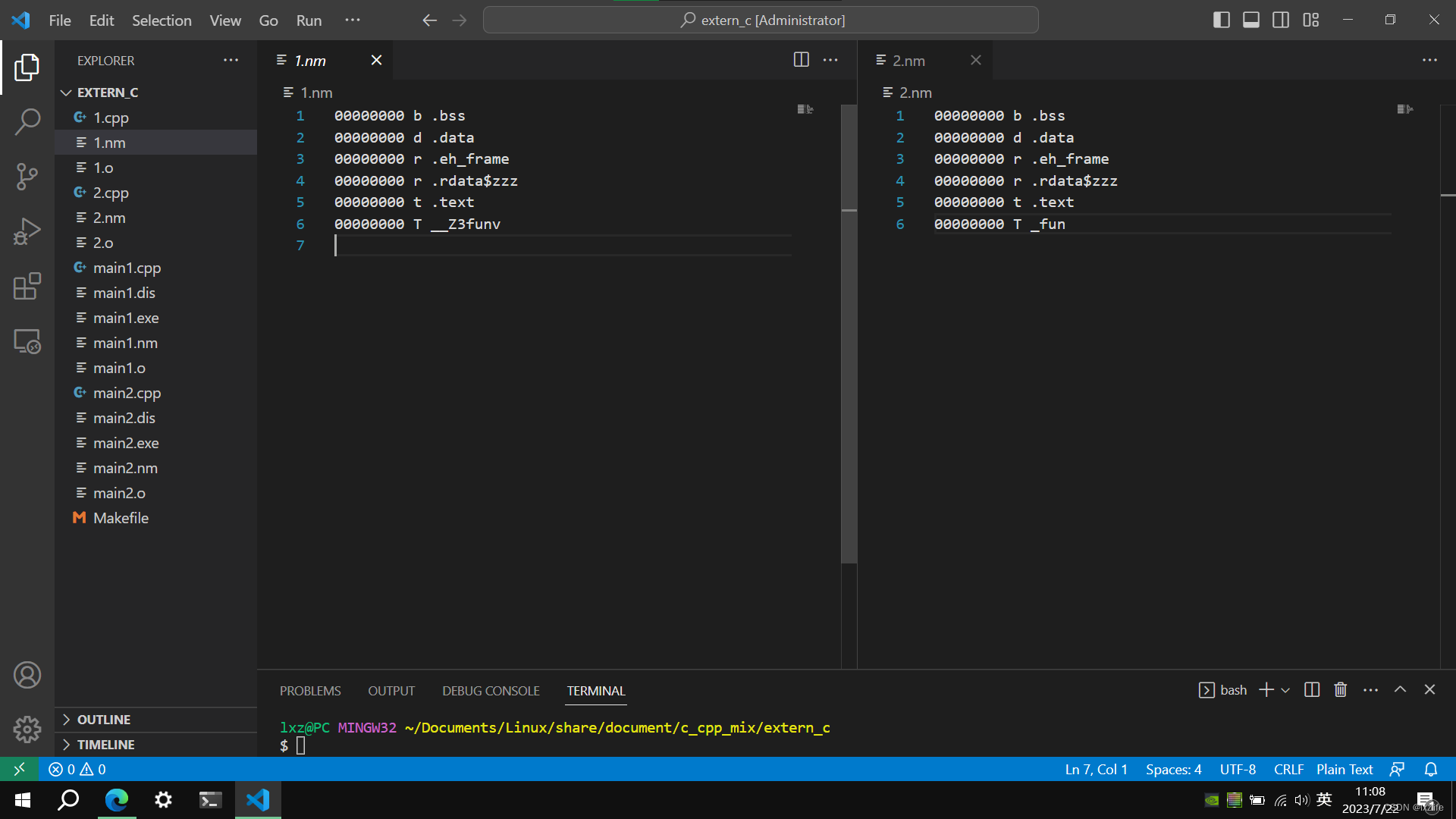Open the Run and Debug view

(27, 231)
